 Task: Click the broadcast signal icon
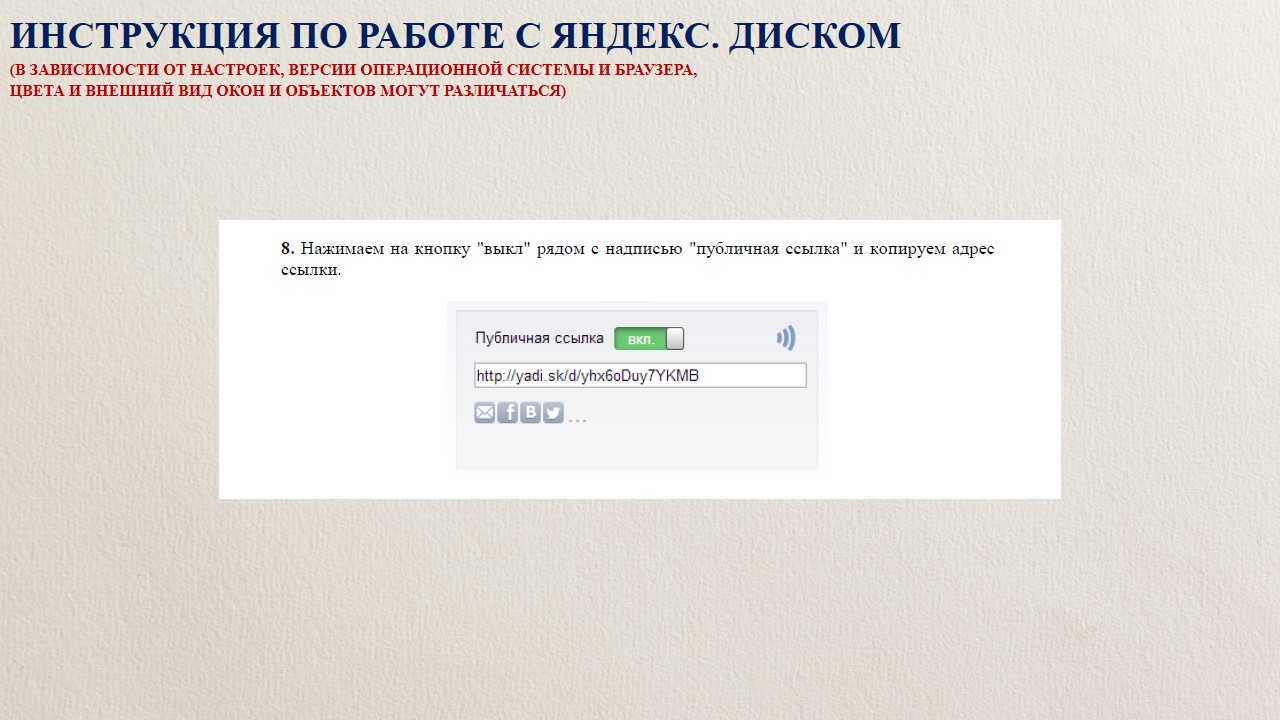pyautogui.click(x=786, y=338)
